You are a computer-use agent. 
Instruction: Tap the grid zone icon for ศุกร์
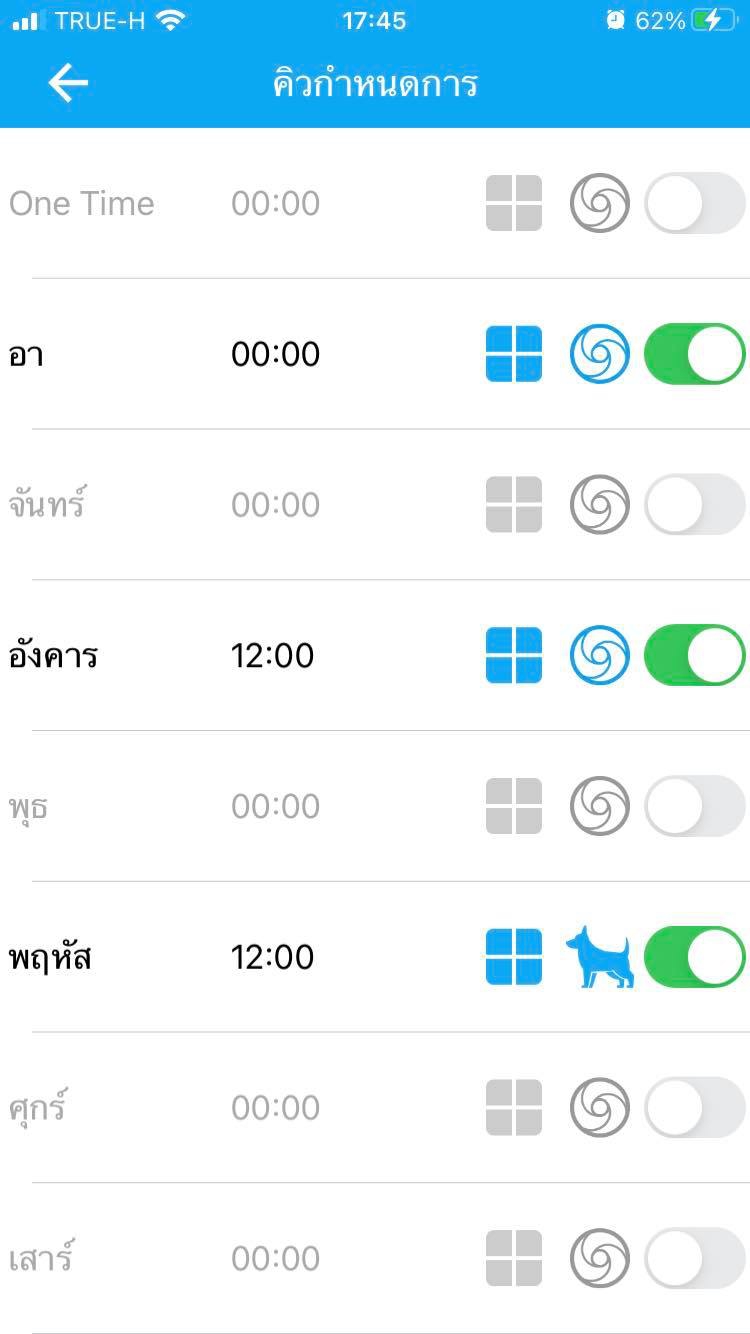click(x=514, y=1107)
